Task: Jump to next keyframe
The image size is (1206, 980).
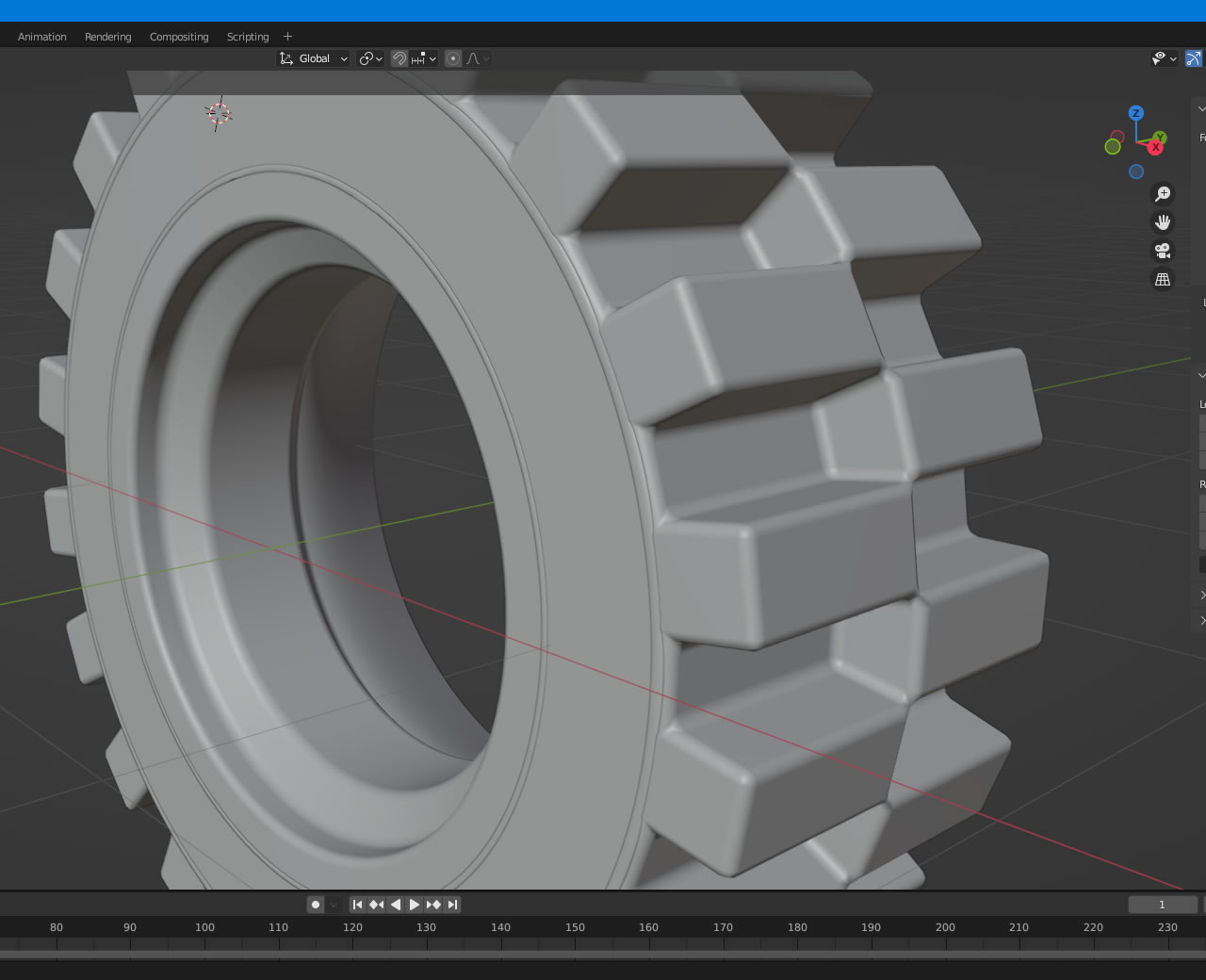Action: pyautogui.click(x=433, y=905)
